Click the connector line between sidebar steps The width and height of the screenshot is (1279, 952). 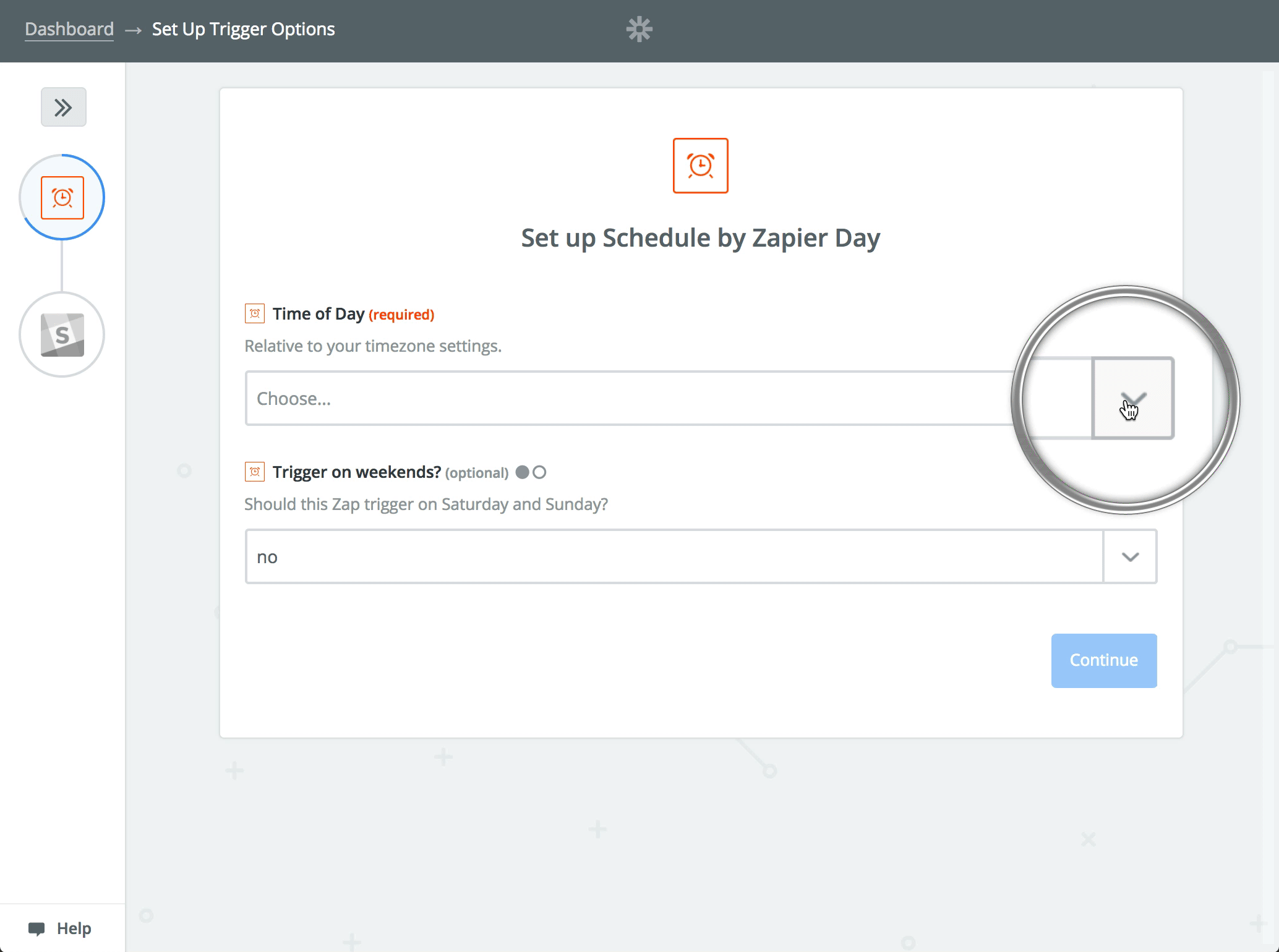[62, 266]
